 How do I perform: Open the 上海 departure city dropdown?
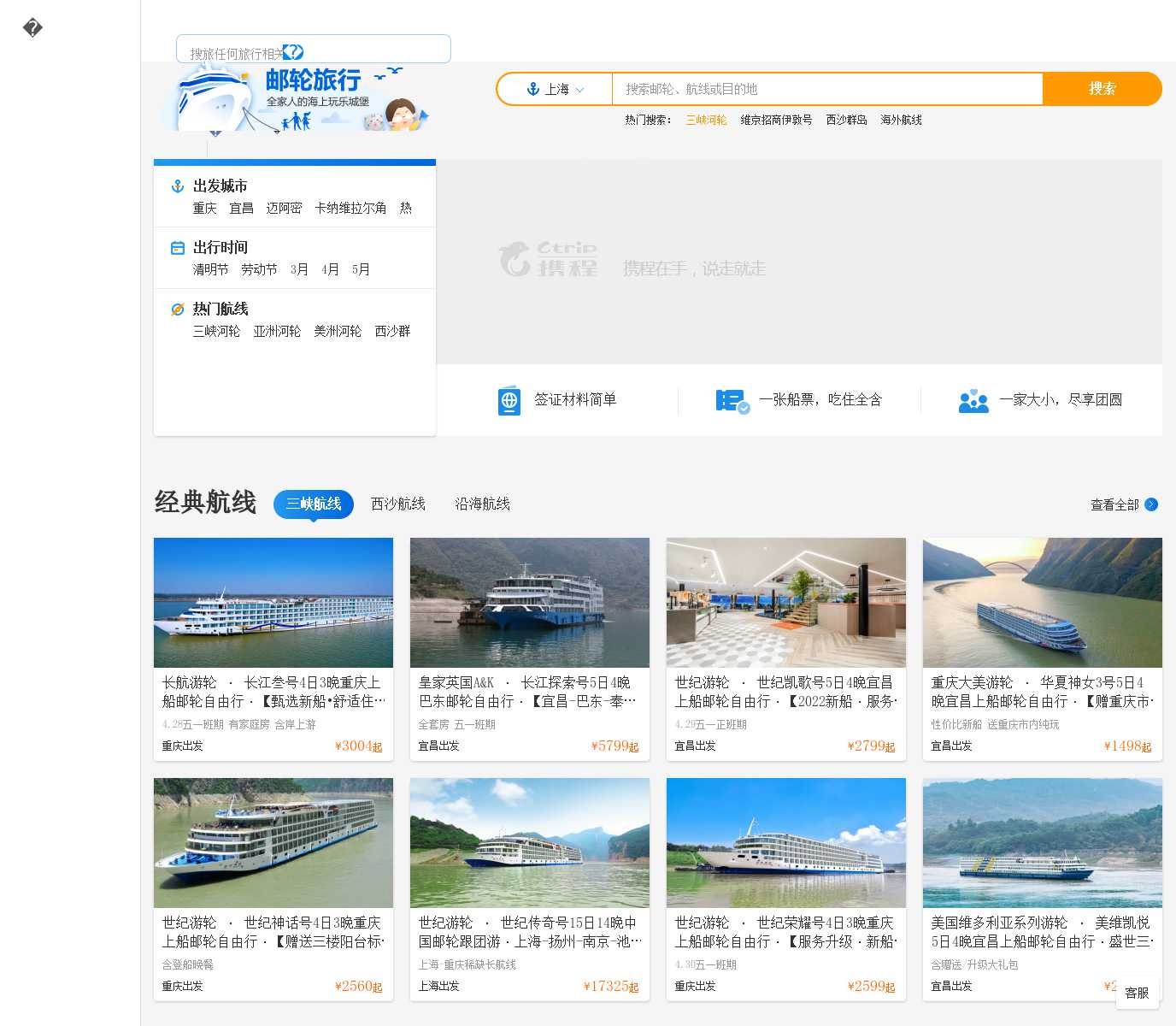click(x=556, y=89)
